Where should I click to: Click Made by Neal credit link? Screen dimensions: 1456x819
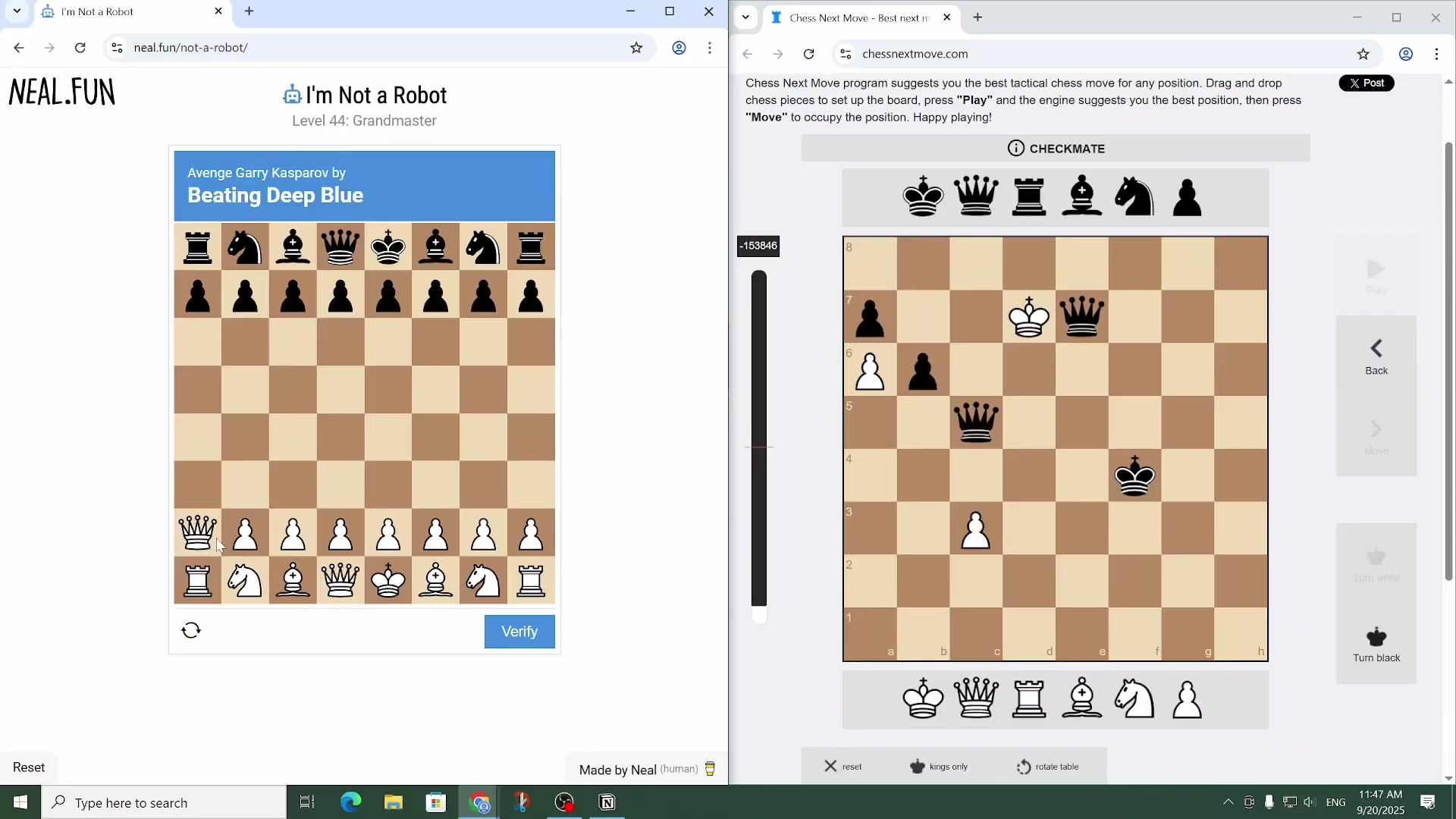click(x=647, y=770)
